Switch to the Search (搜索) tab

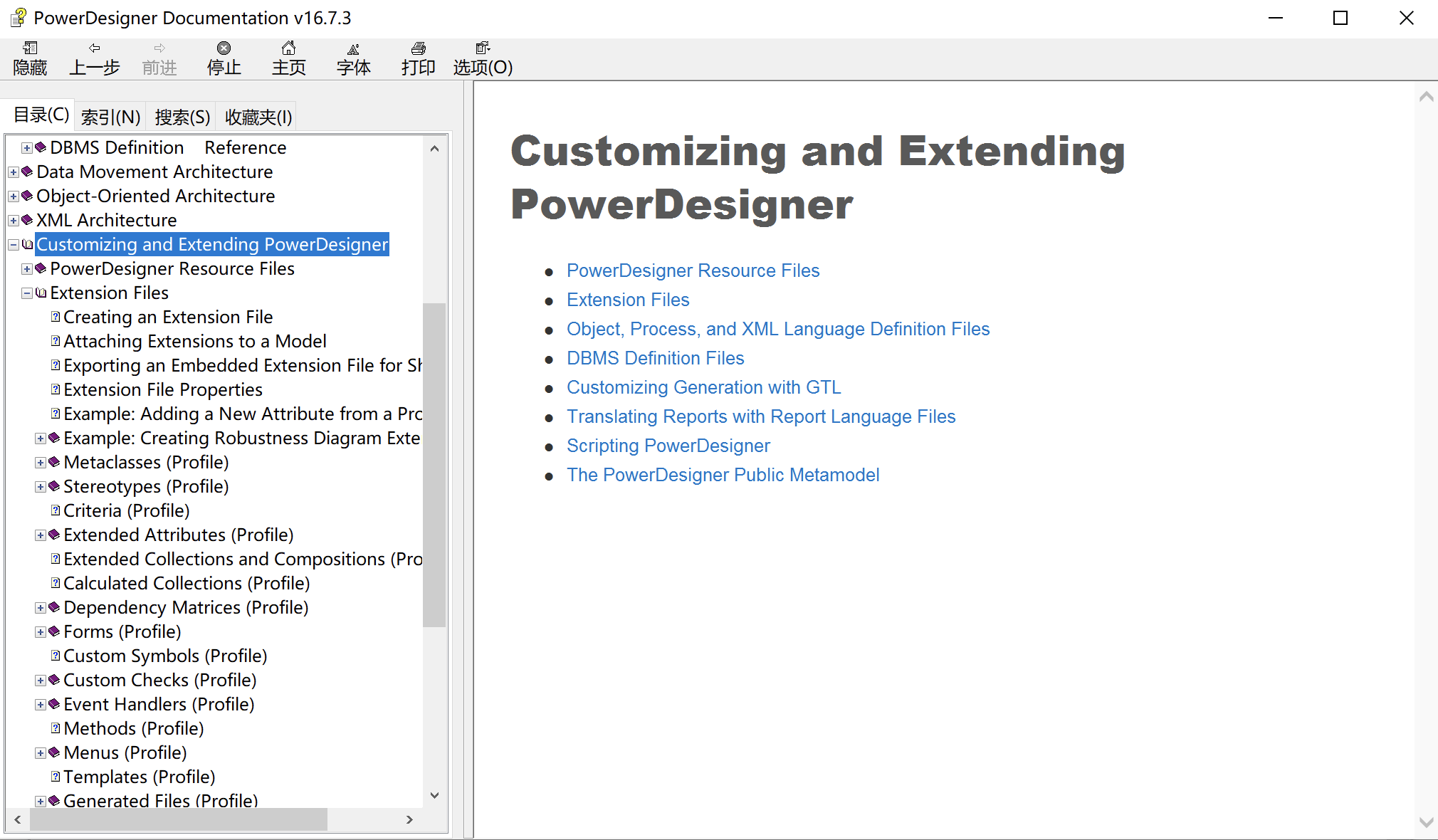coord(182,117)
